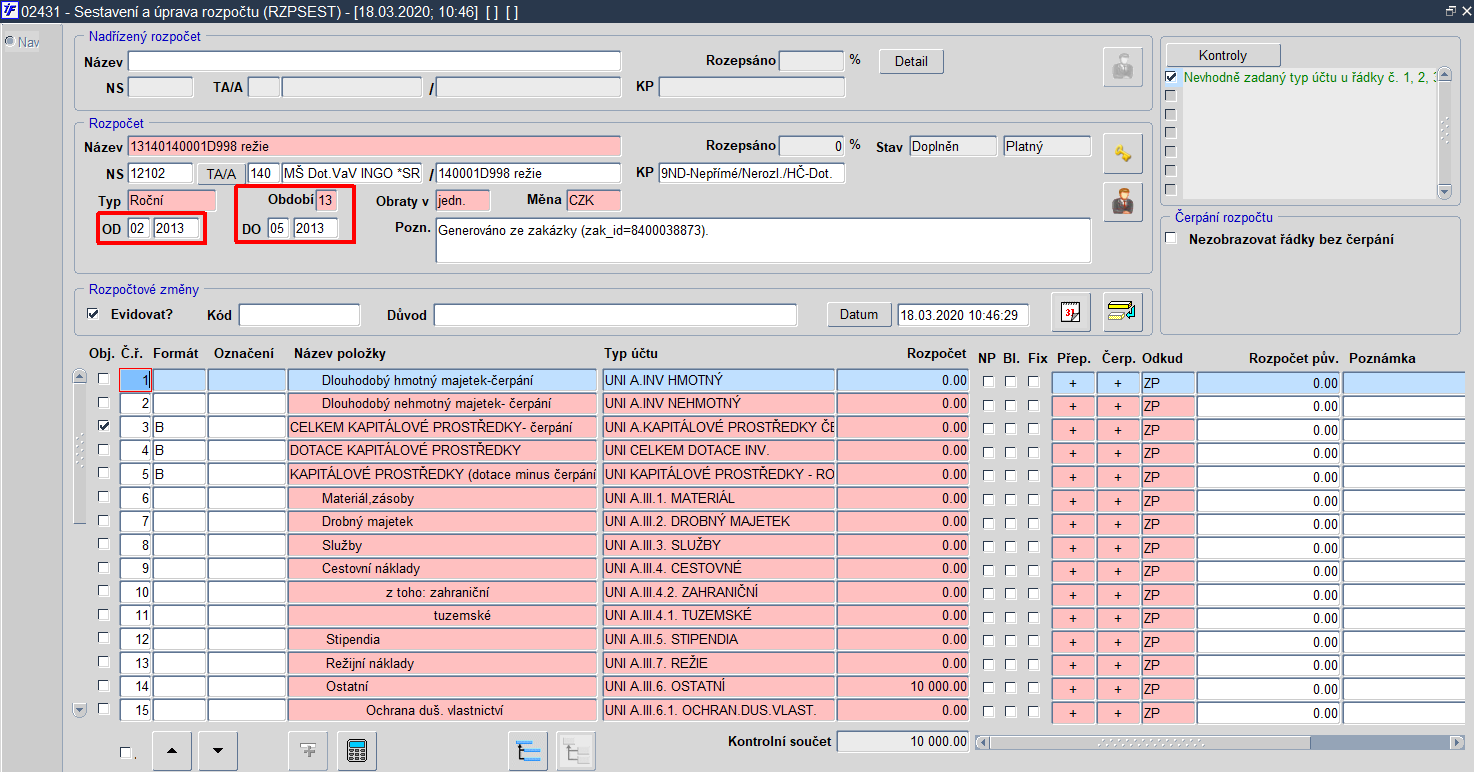Viewport: 1474px width, 772px height.
Task: Click the golden key icon button
Action: click(x=1121, y=153)
